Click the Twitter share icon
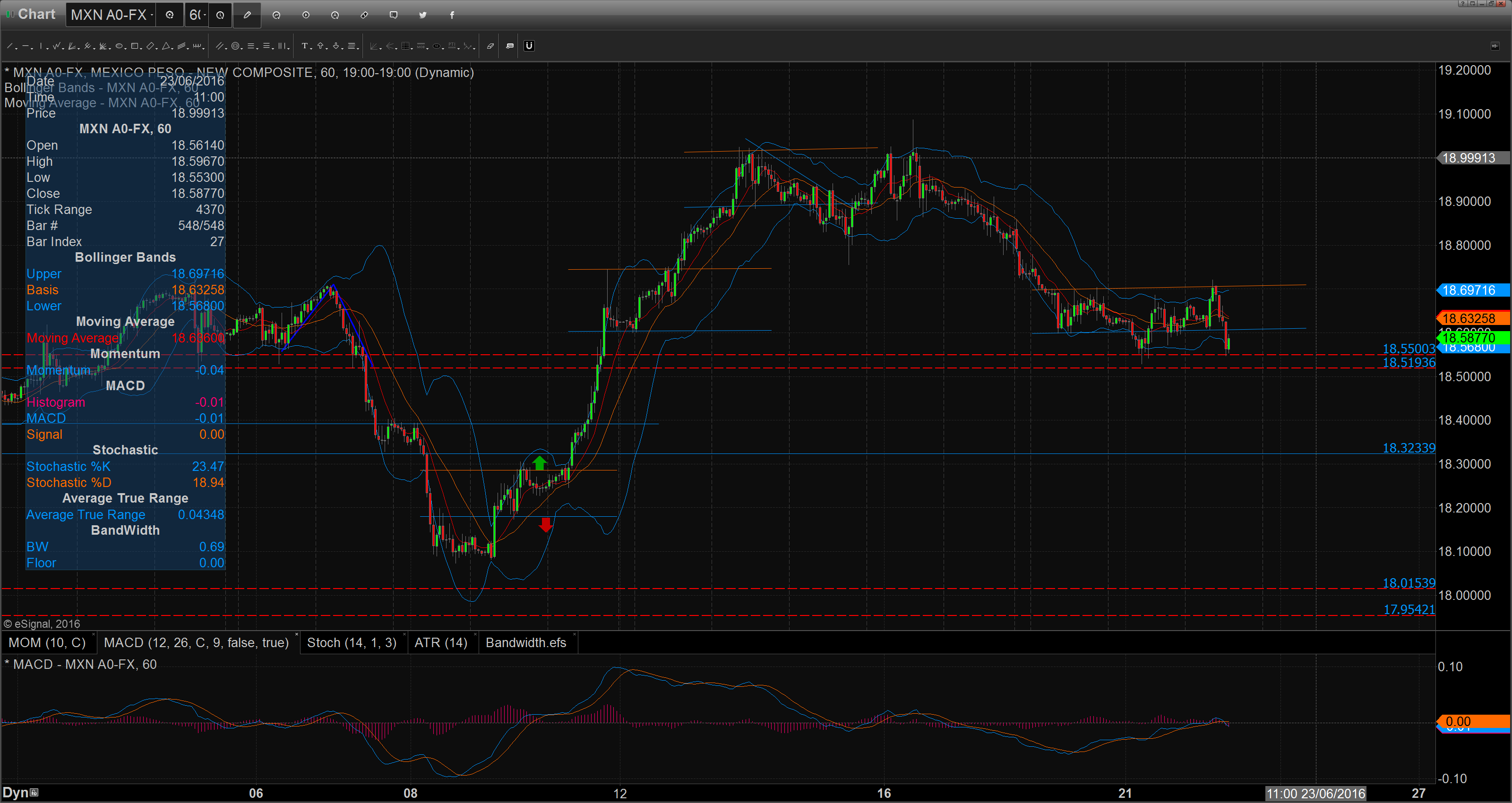1512x803 pixels. click(x=422, y=15)
